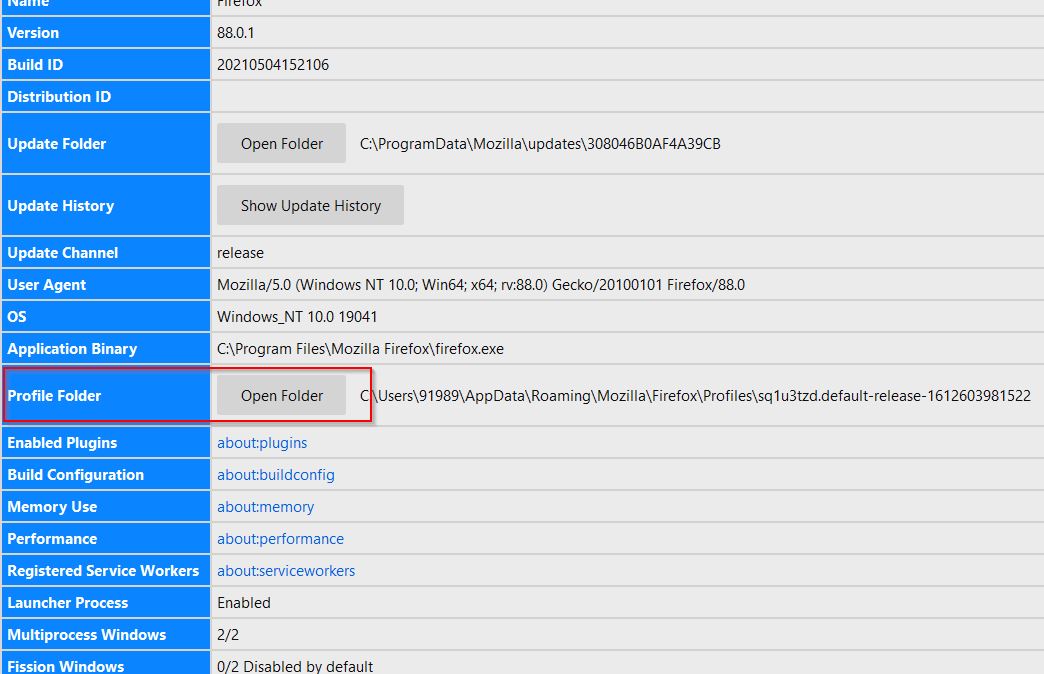Select the Mozilla/5.0 user agent string
The image size is (1044, 674).
[x=481, y=285]
